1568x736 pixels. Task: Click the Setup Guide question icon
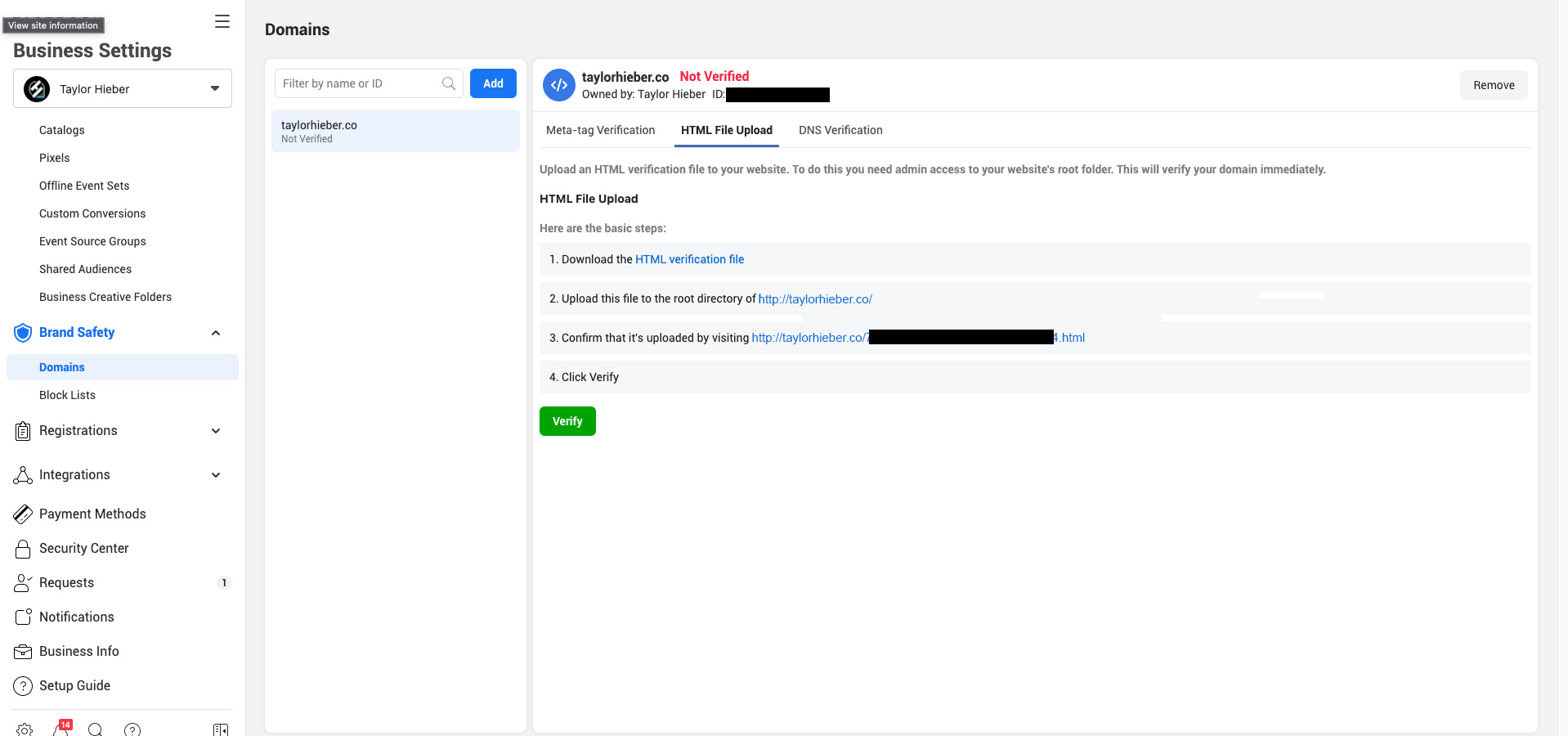pos(23,686)
